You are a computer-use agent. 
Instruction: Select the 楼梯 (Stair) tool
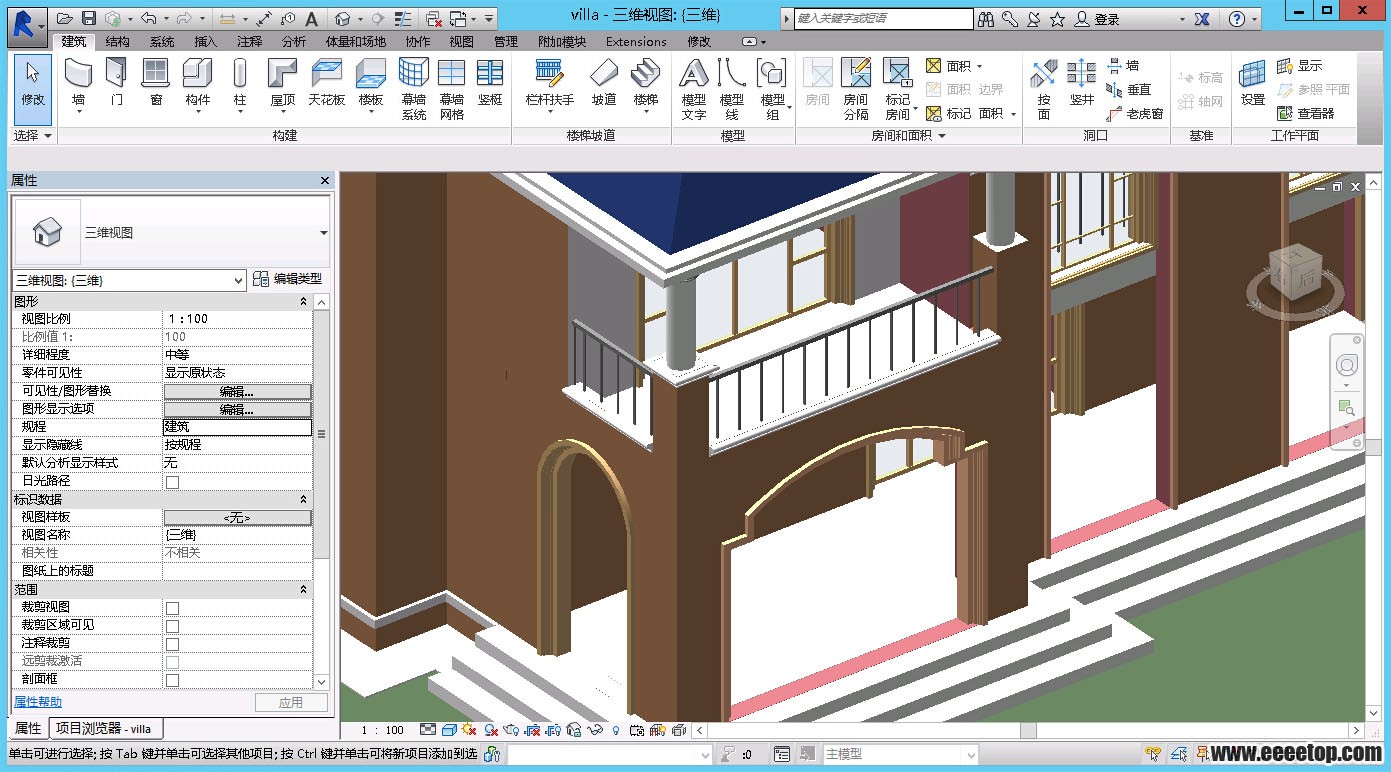pos(646,84)
